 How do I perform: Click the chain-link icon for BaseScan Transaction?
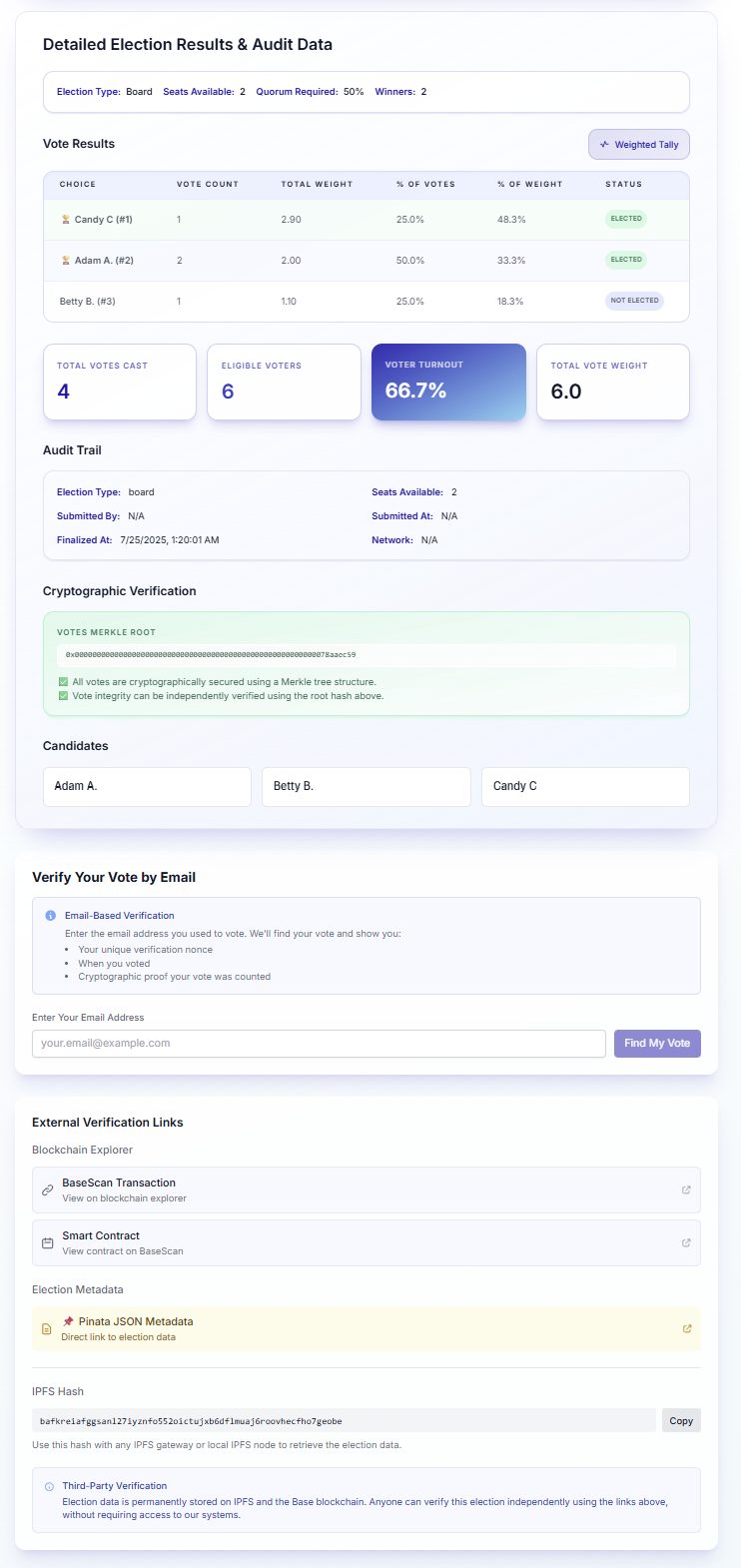tap(47, 1190)
